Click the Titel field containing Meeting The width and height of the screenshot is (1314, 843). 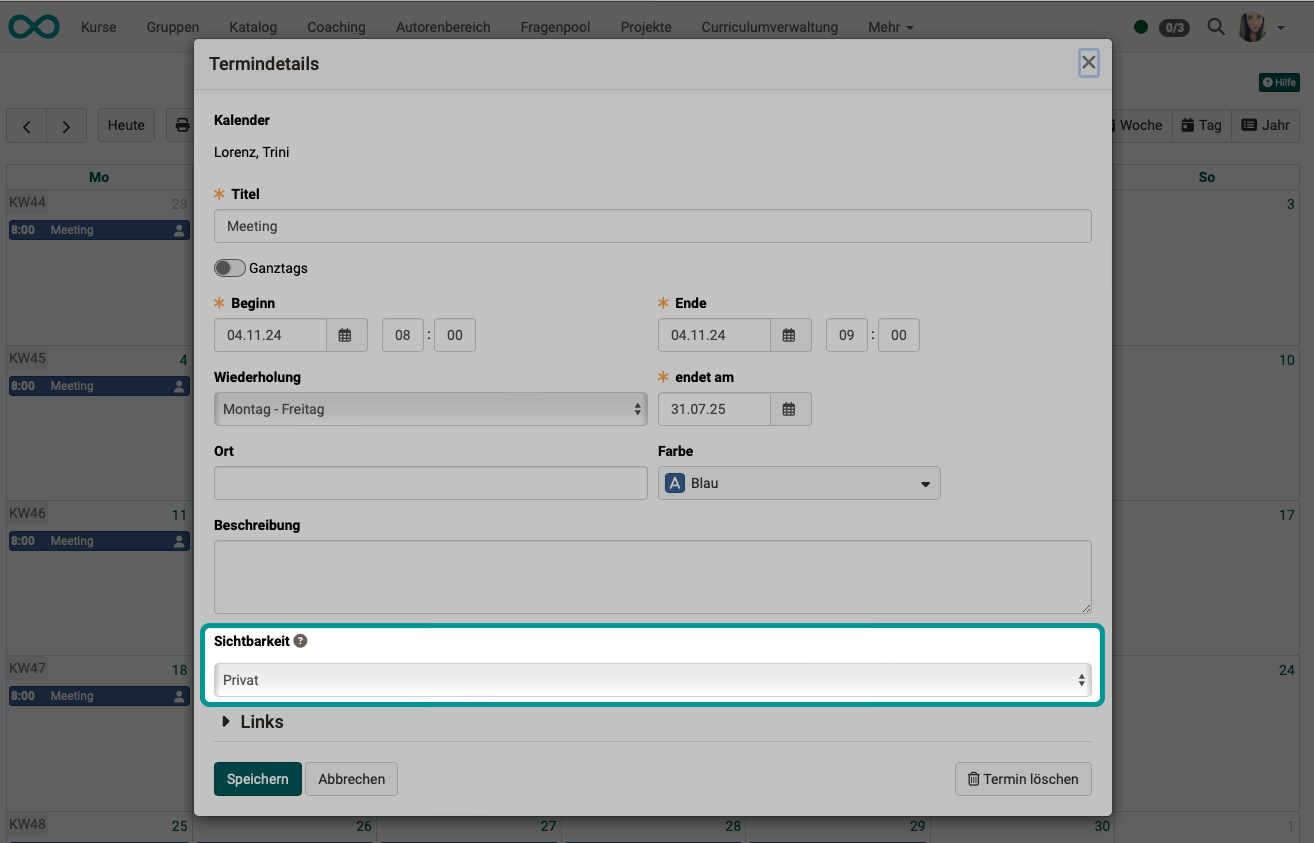pos(653,226)
